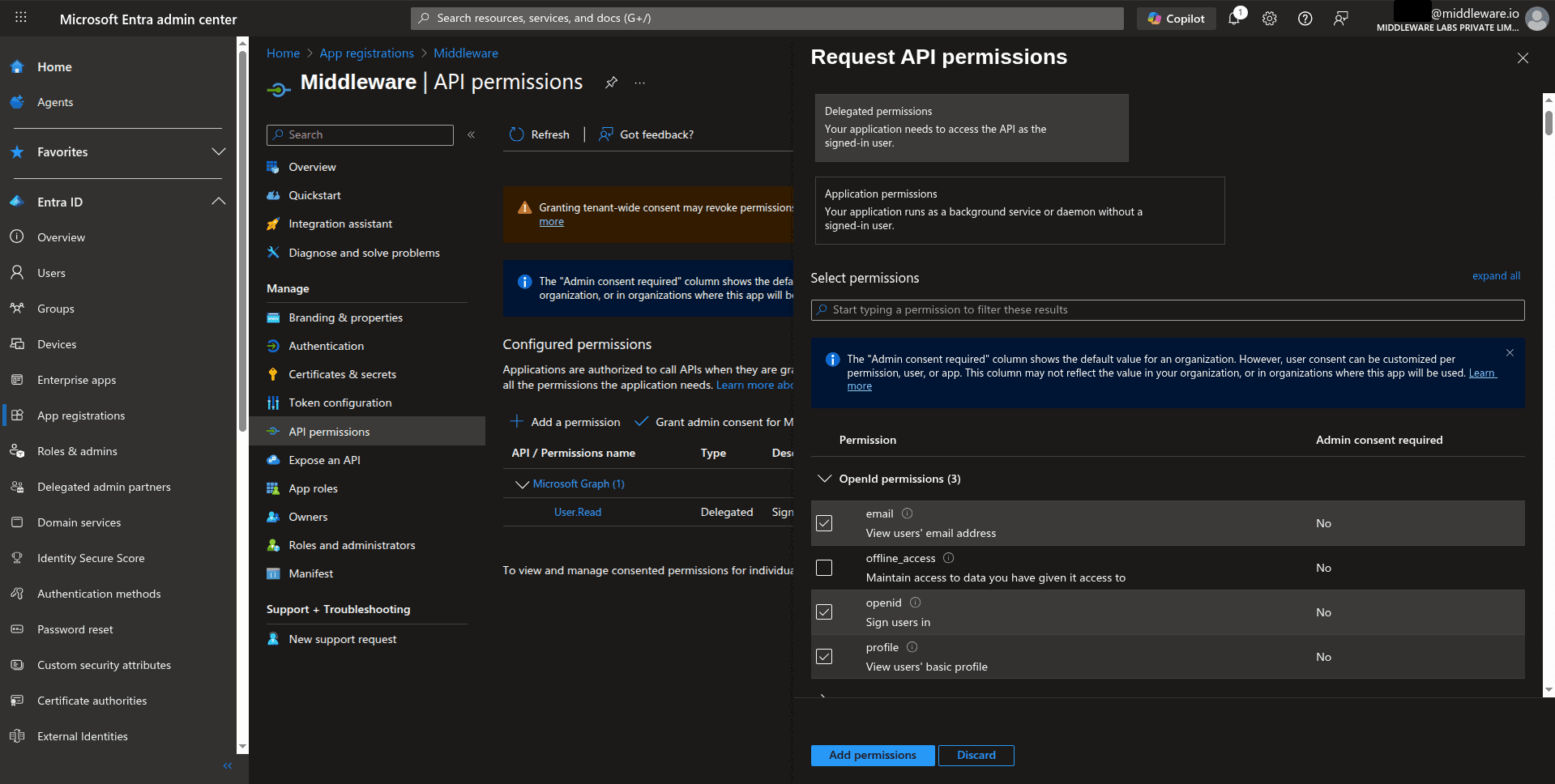Click the app launcher grid icon
The height and width of the screenshot is (784, 1555).
[21, 18]
